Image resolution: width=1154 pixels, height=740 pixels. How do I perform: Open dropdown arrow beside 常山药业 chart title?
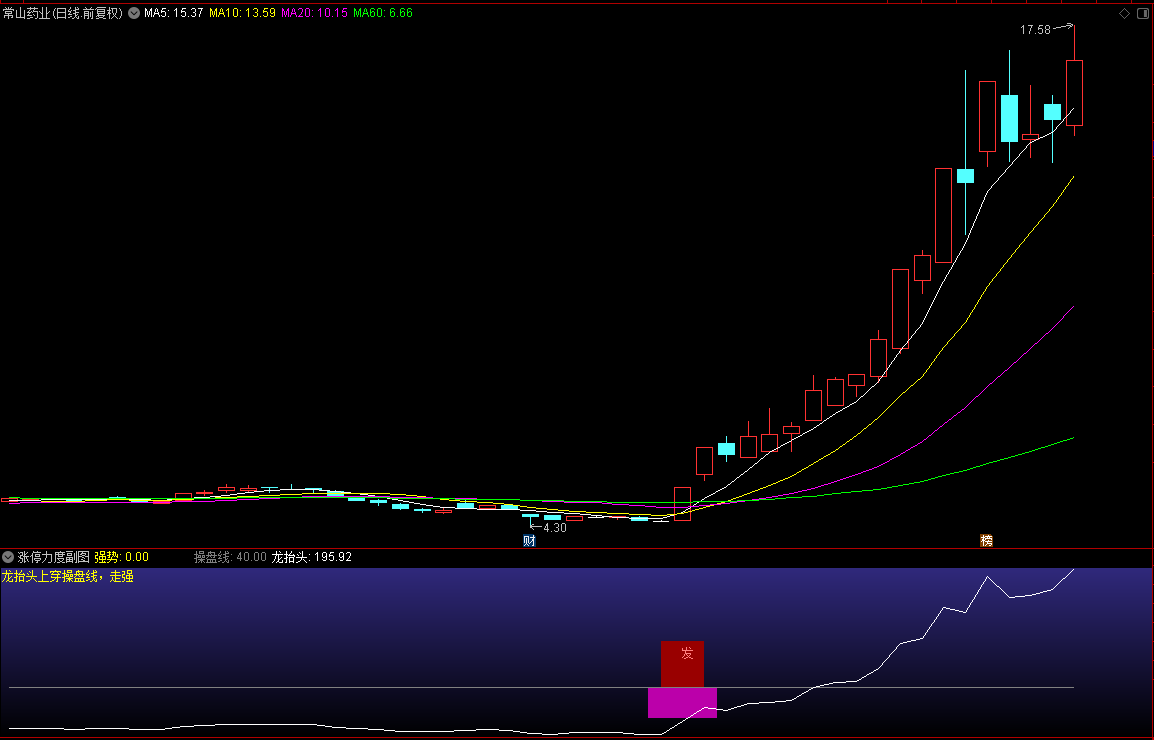pyautogui.click(x=134, y=13)
